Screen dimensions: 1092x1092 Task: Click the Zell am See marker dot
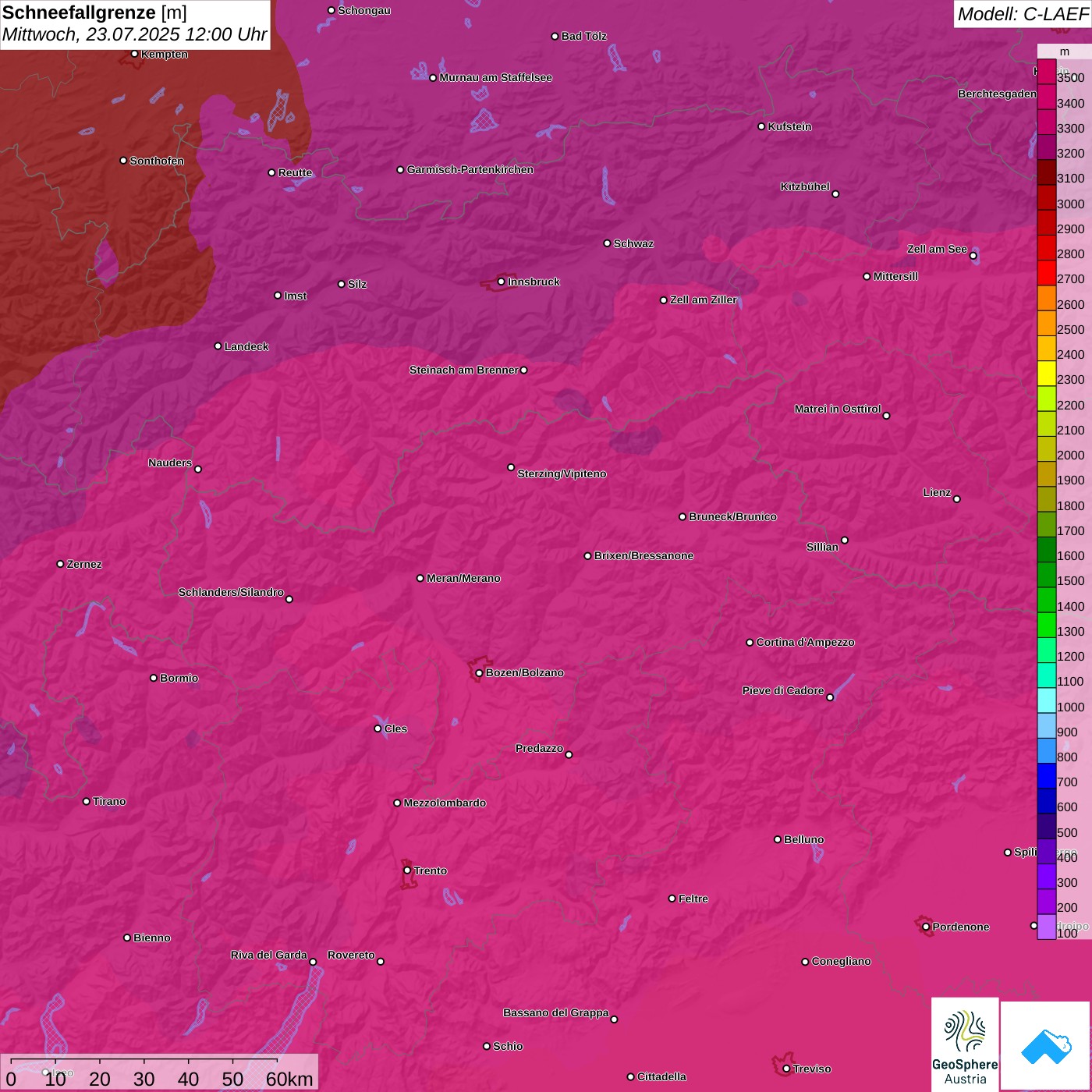973,256
